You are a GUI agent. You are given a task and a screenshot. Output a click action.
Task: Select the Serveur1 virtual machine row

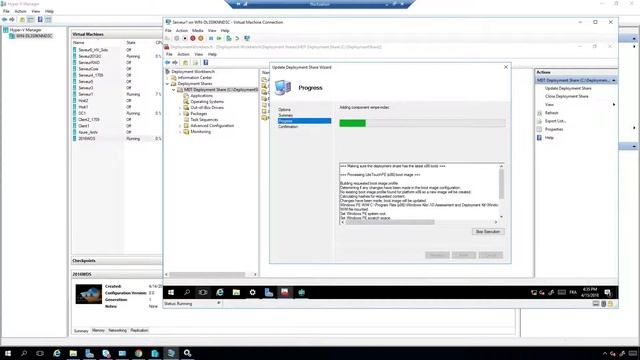[x=117, y=94]
